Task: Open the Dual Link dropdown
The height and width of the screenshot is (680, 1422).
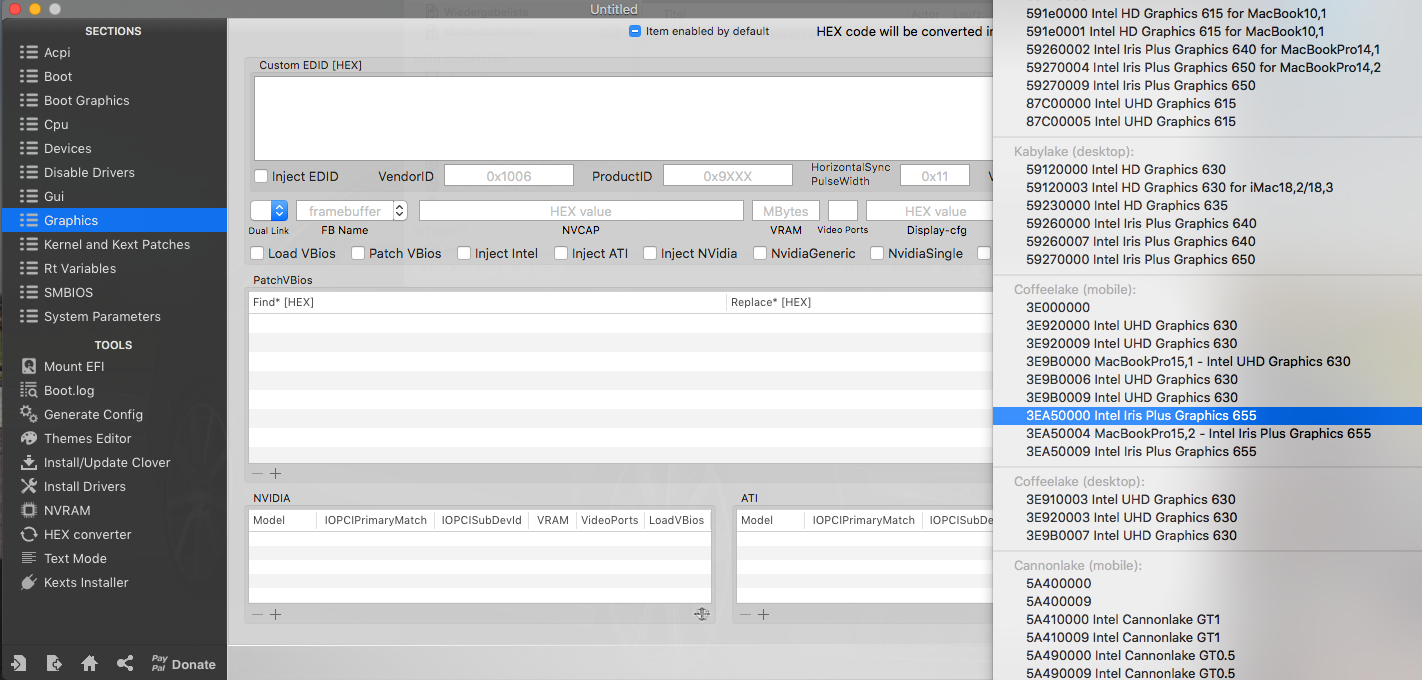Action: 269,210
